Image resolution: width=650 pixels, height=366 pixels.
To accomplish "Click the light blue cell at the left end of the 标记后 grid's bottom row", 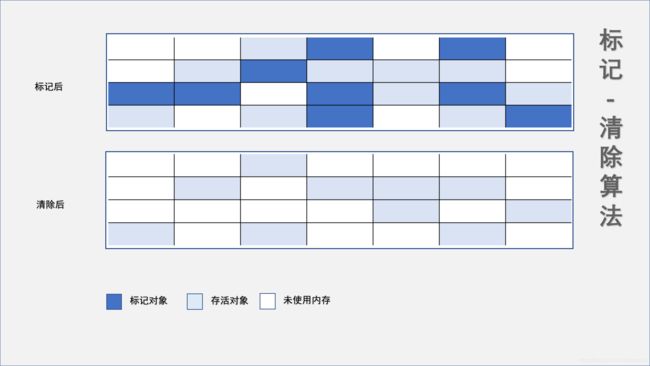I will coord(141,116).
